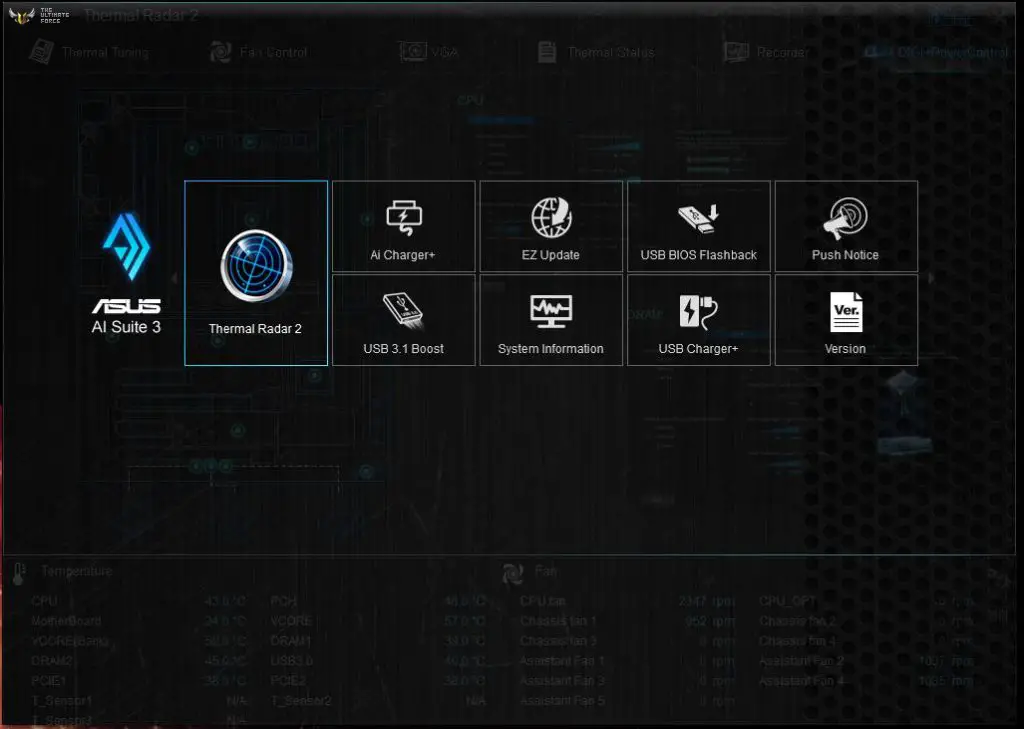Select the dimmed VGA tab
Screen dimensions: 1024x729
click(x=429, y=52)
